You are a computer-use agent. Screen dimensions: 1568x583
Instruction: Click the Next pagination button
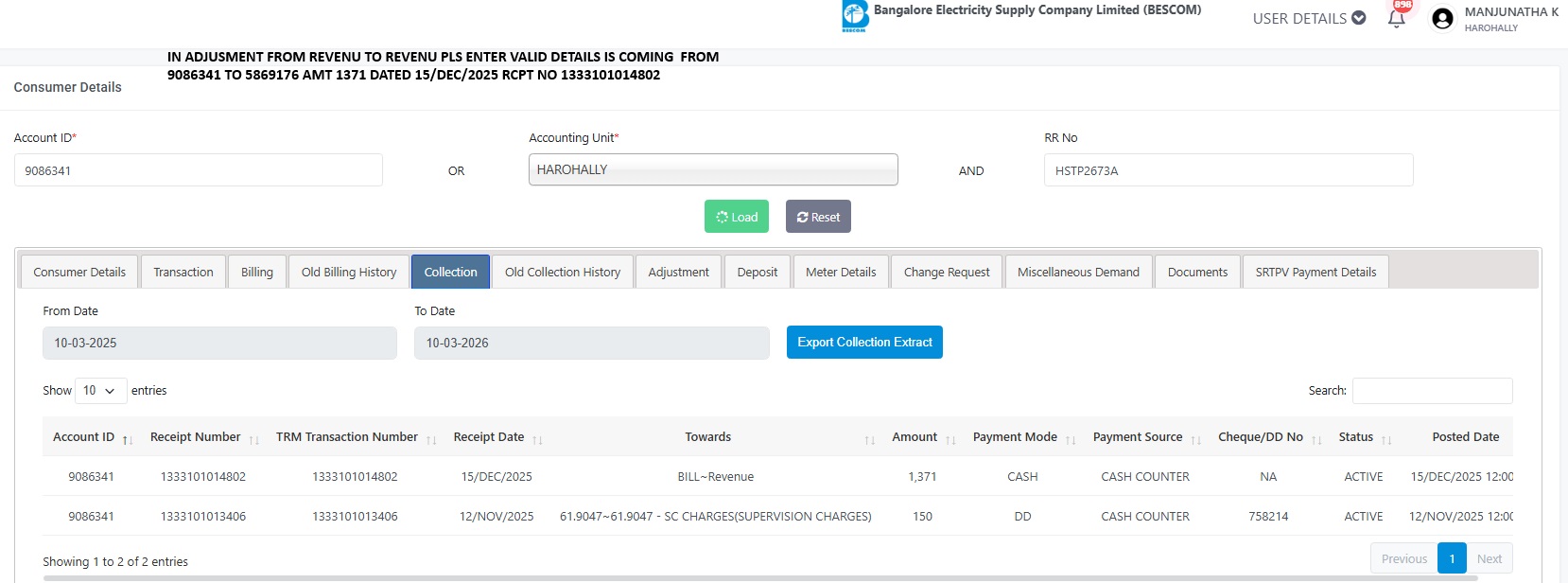(x=1490, y=558)
